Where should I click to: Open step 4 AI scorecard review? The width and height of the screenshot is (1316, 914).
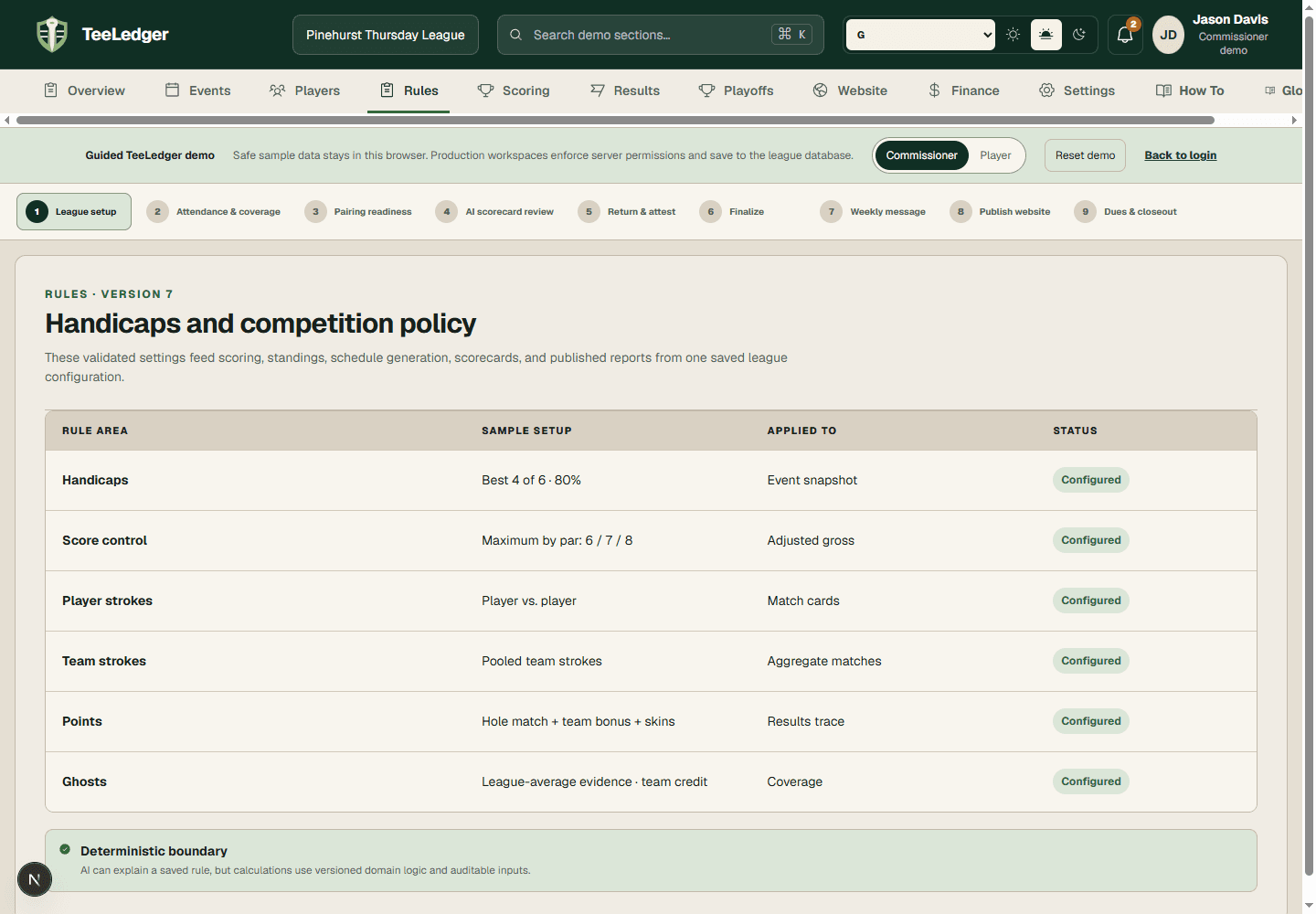(x=495, y=211)
